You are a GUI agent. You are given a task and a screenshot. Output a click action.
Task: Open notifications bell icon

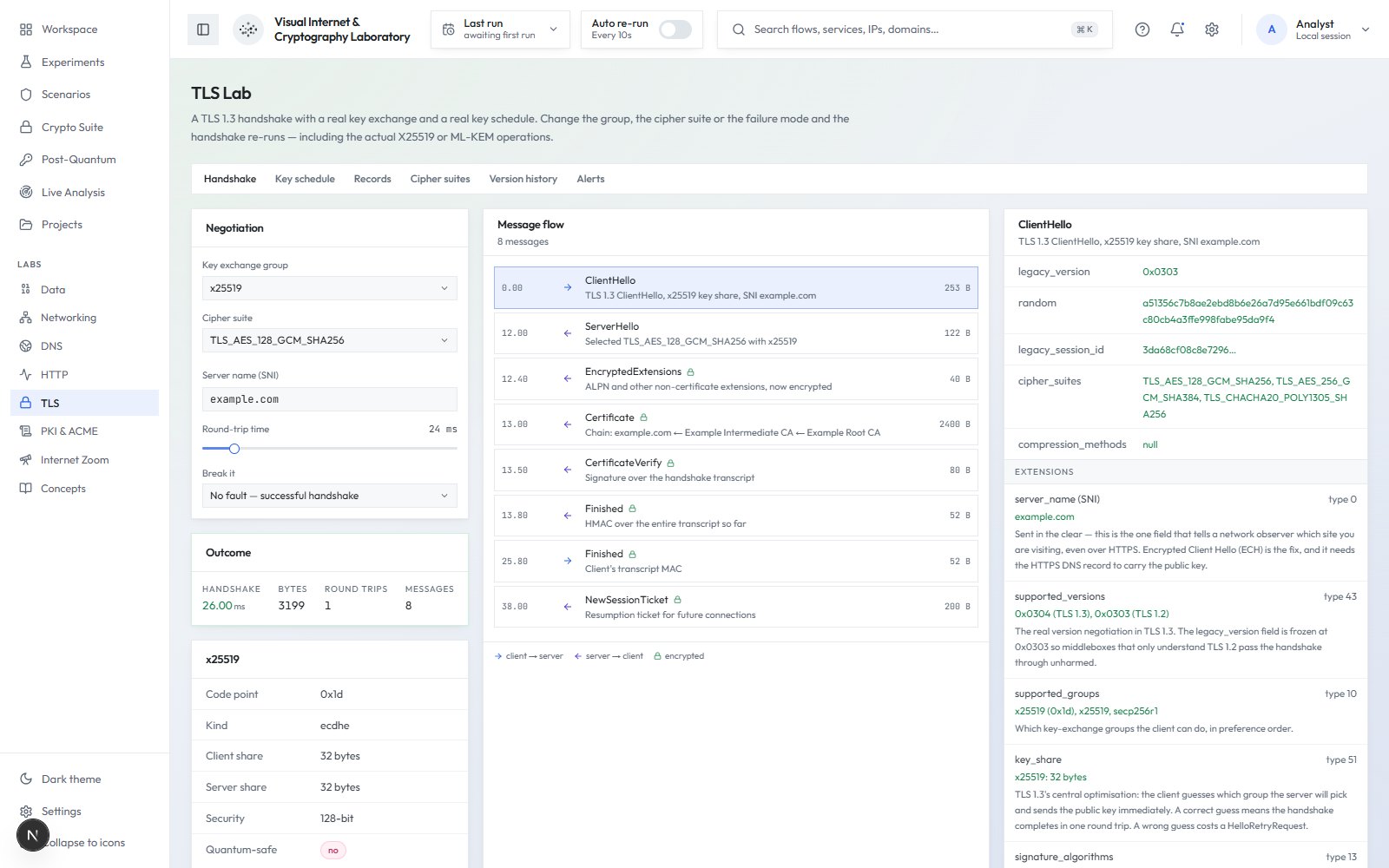tap(1177, 30)
